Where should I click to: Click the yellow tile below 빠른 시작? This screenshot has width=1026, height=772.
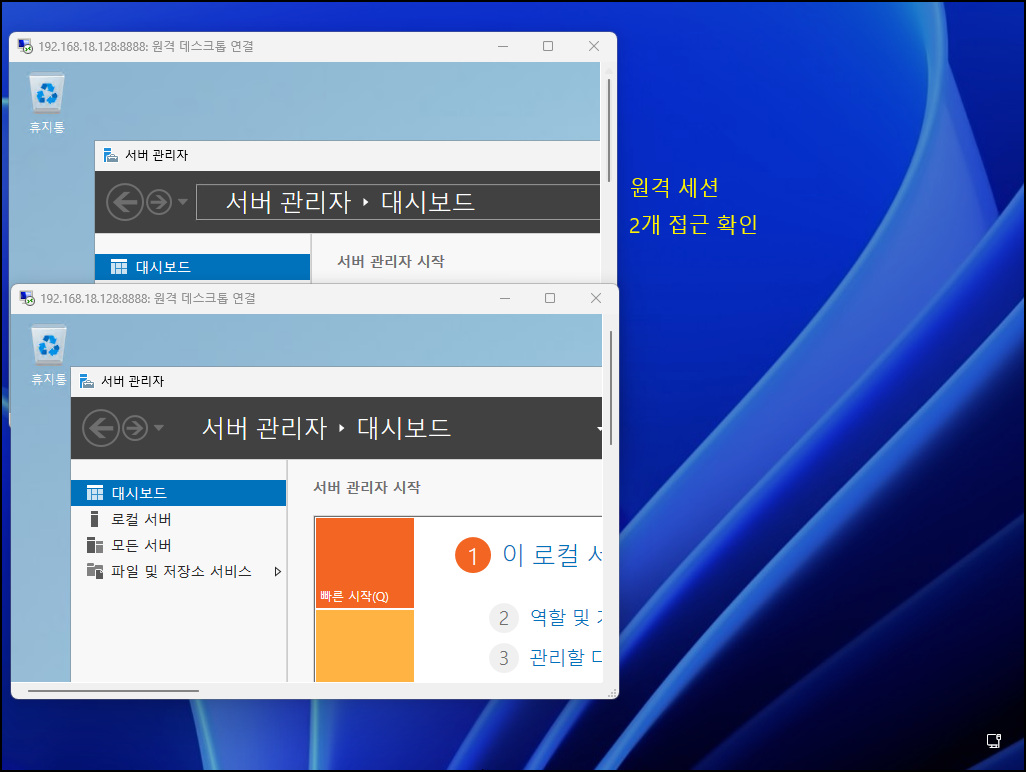coord(364,646)
